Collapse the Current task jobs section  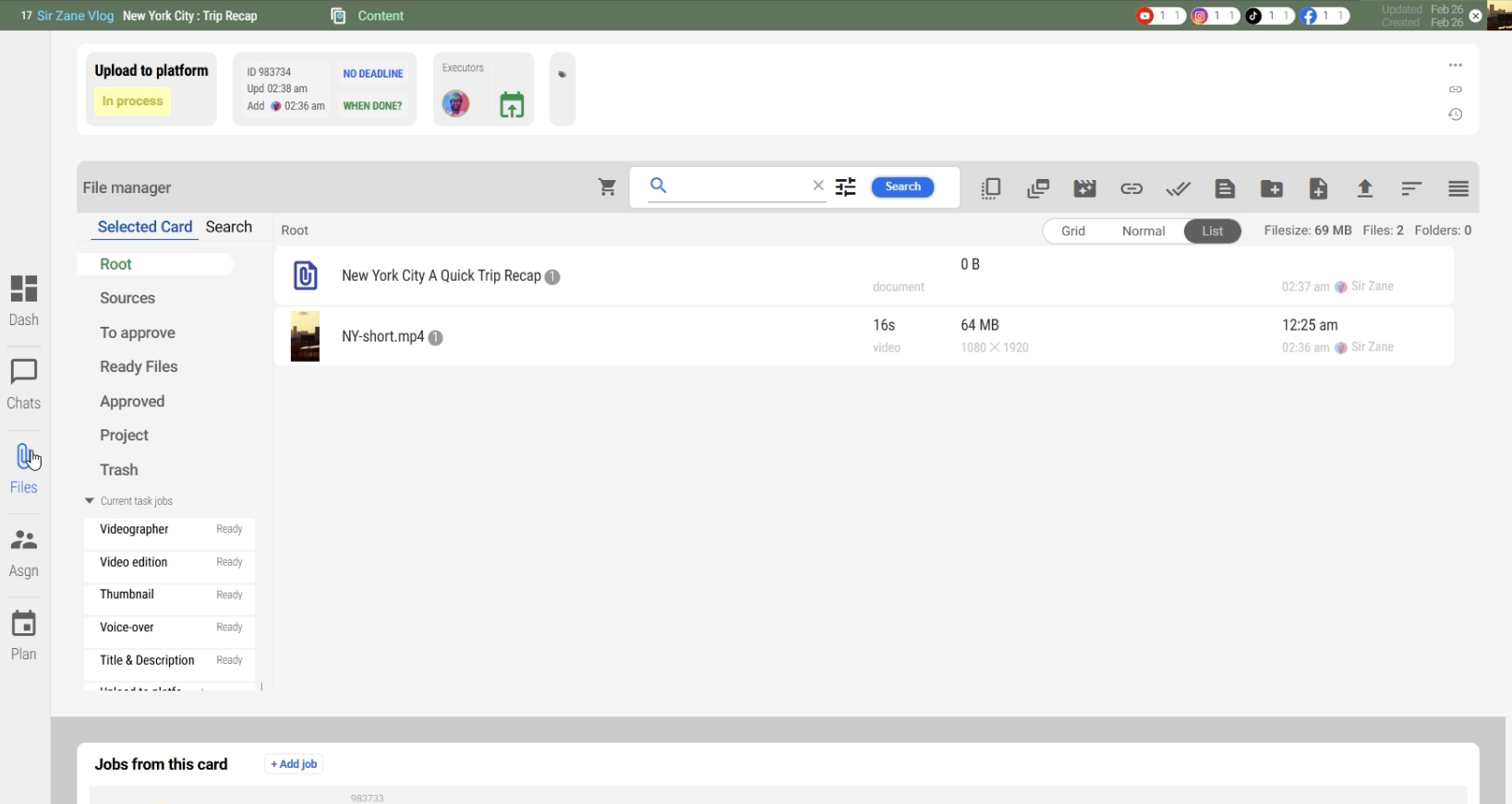click(90, 501)
